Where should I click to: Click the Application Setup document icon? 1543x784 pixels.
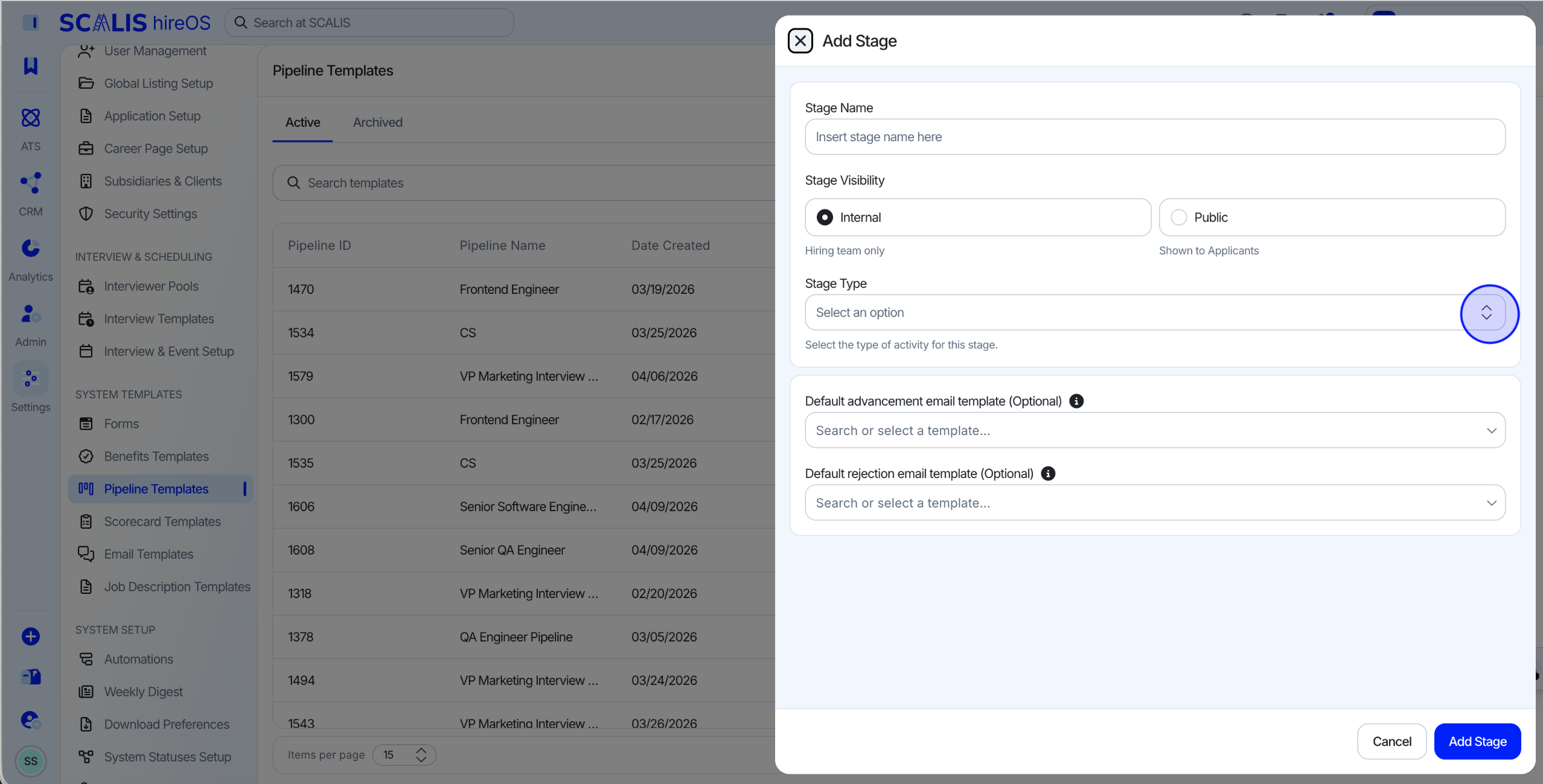point(86,116)
